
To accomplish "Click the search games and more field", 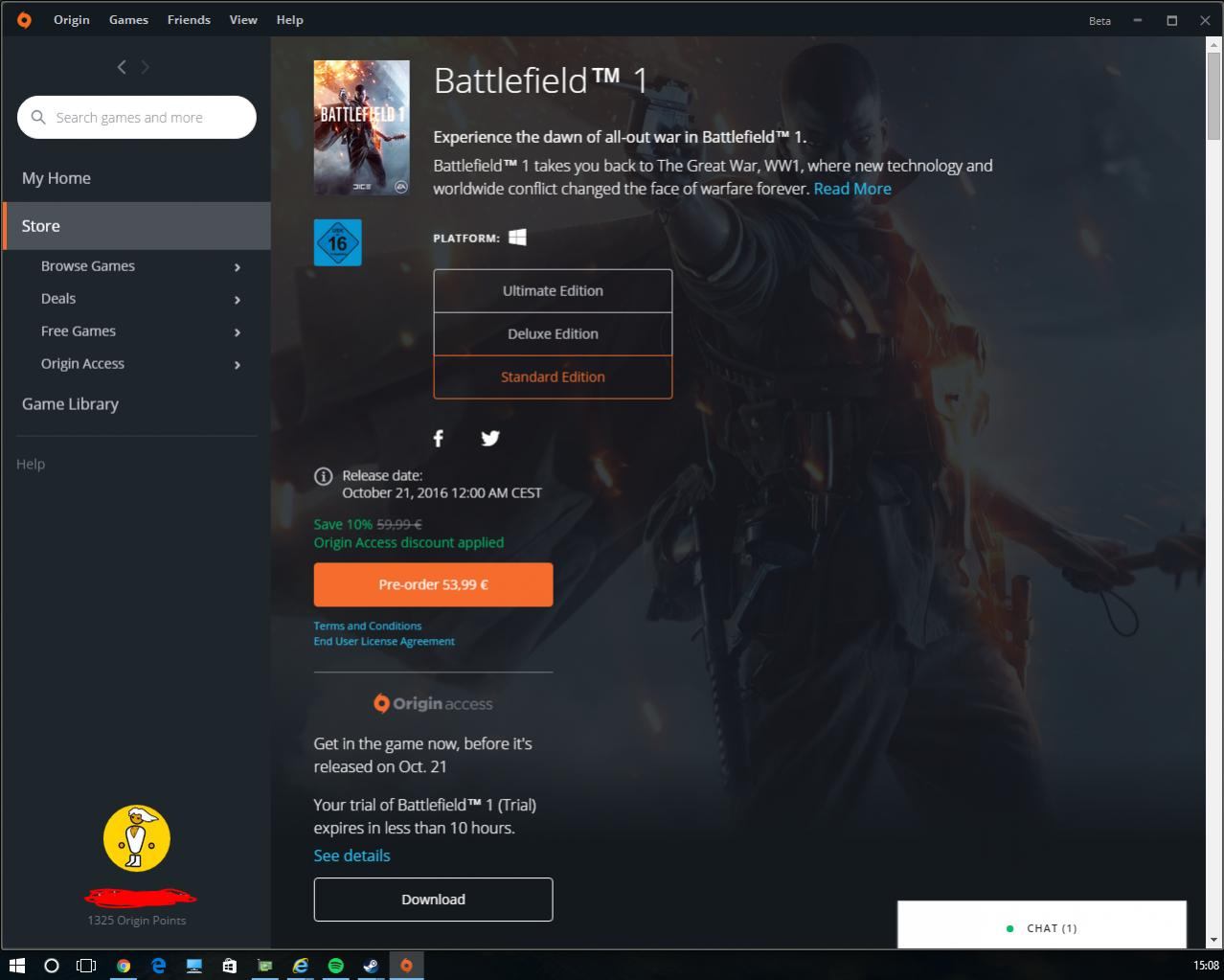I will pyautogui.click(x=137, y=117).
